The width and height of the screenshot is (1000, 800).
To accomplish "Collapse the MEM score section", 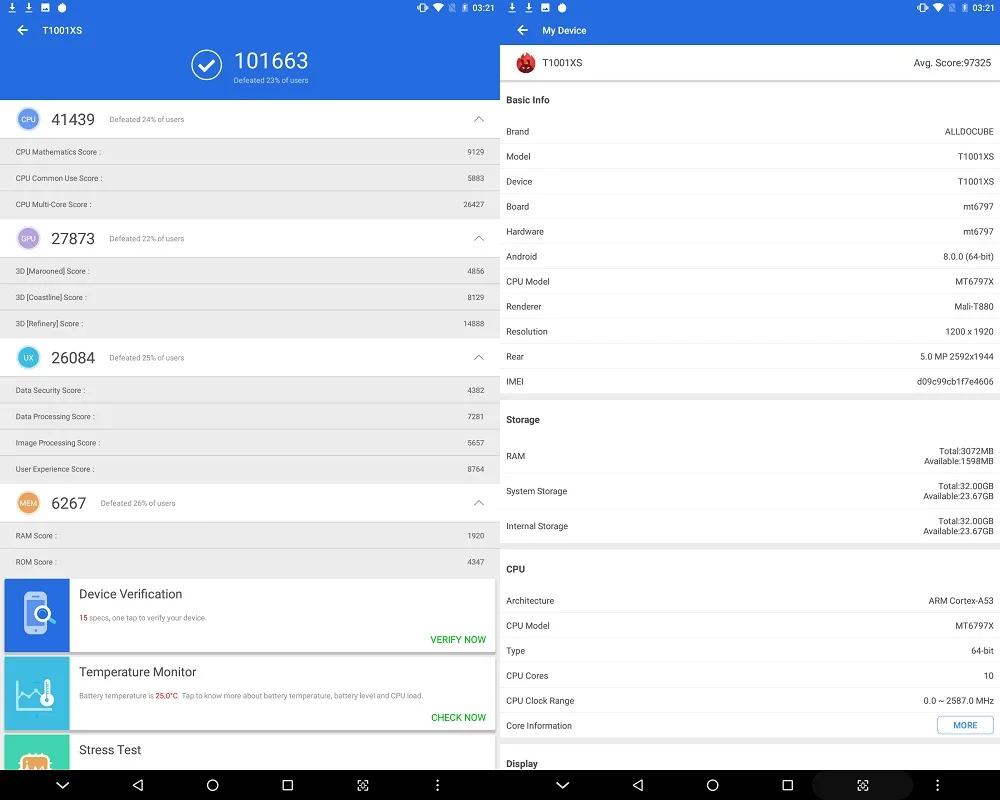I will [479, 503].
